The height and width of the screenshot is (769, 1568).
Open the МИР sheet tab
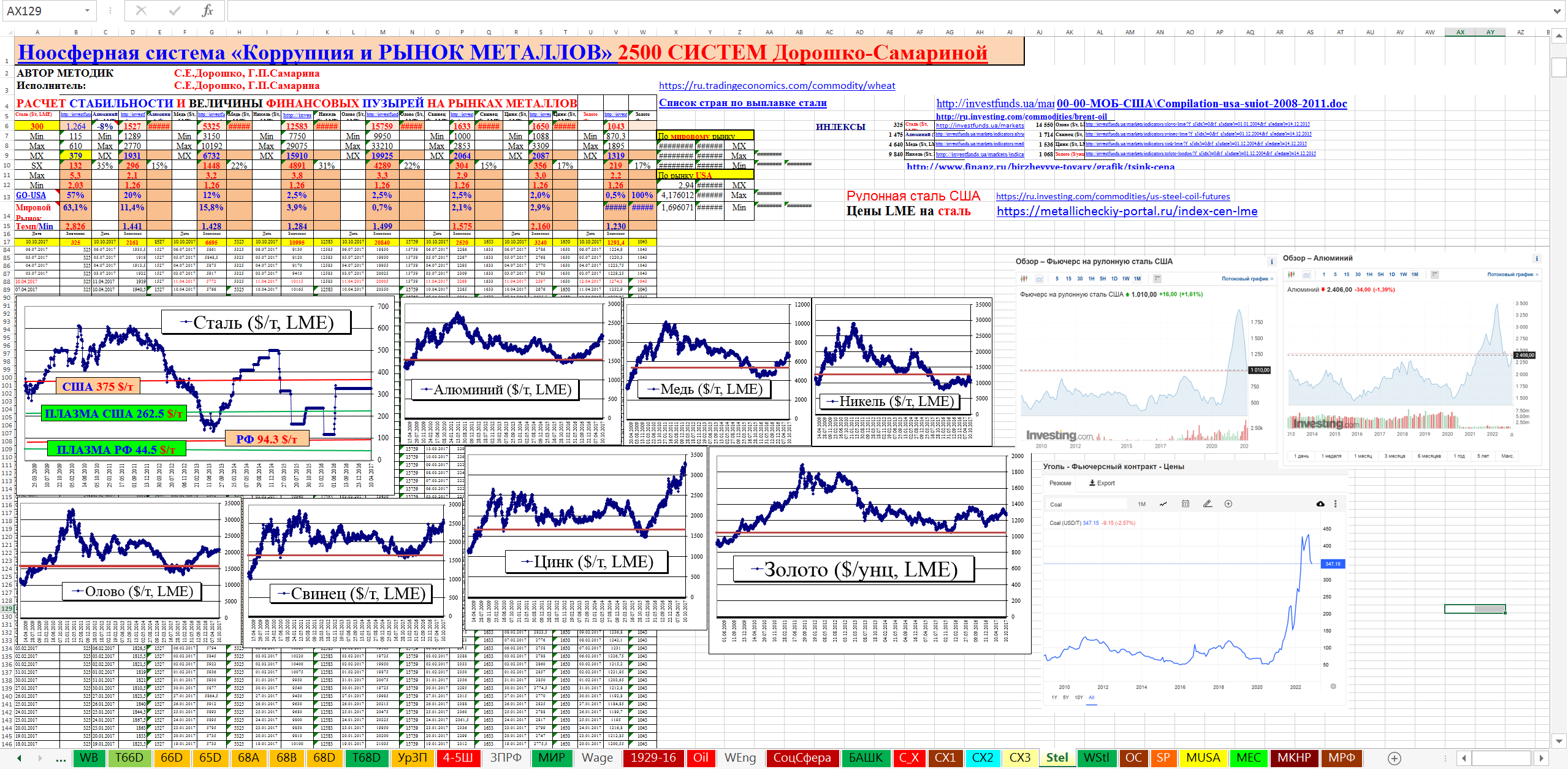(551, 757)
